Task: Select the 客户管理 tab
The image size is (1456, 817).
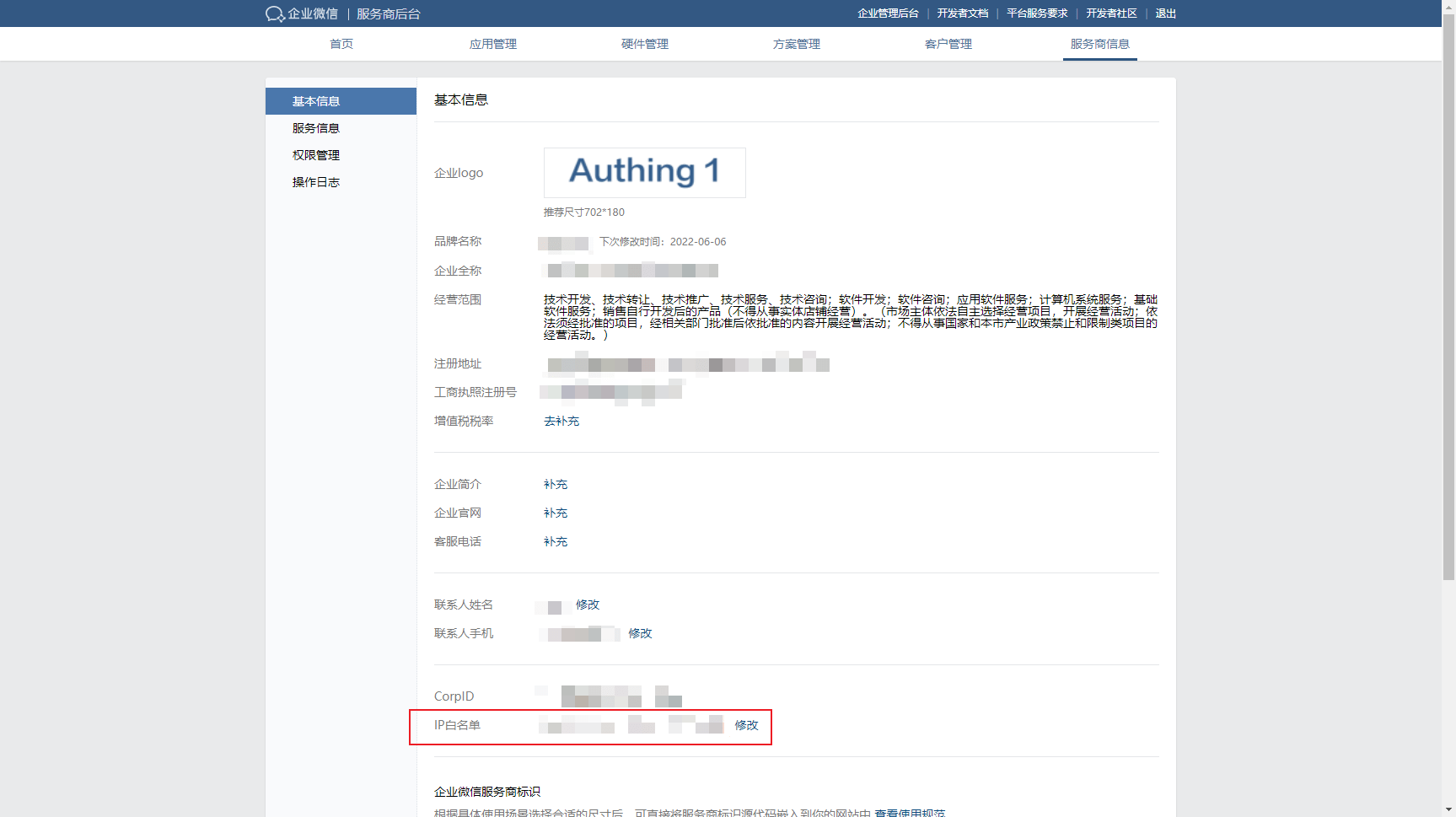Action: 948,44
